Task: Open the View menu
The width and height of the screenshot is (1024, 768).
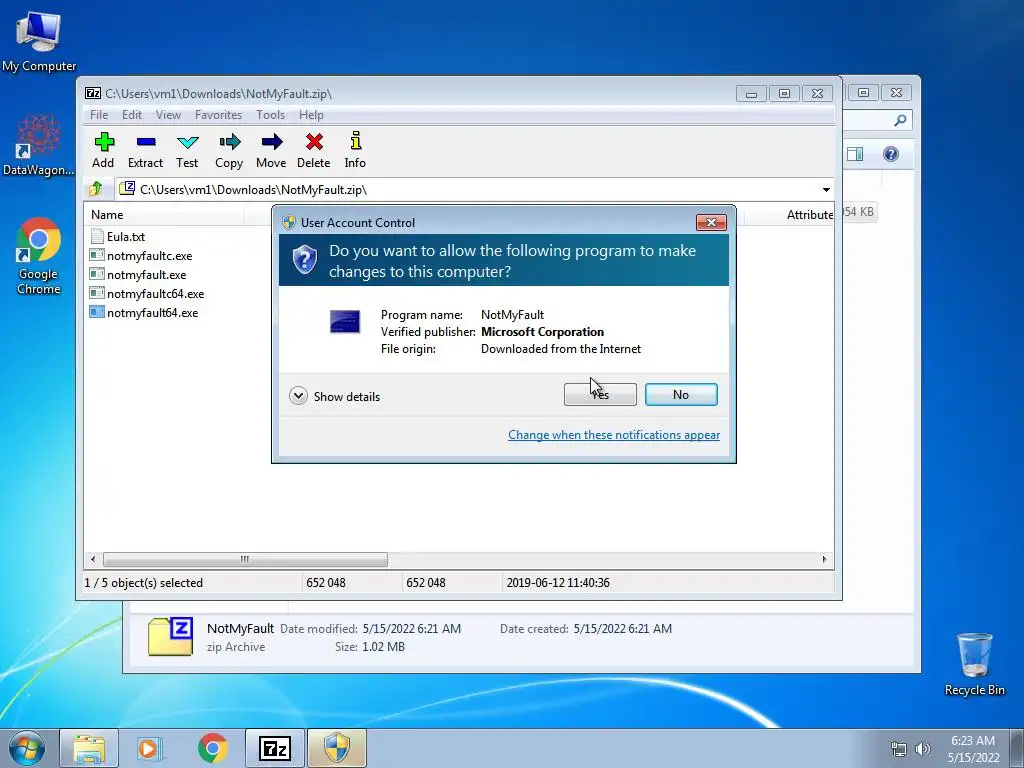Action: (168, 115)
